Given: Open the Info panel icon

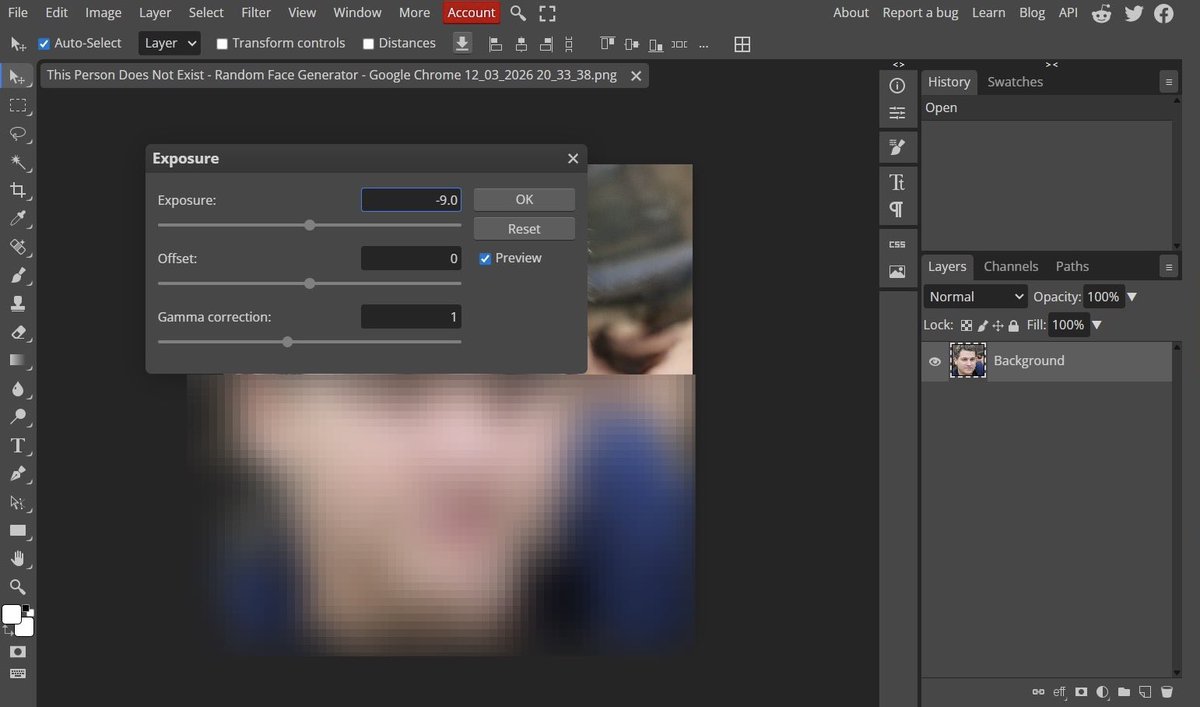Looking at the screenshot, I should (897, 86).
